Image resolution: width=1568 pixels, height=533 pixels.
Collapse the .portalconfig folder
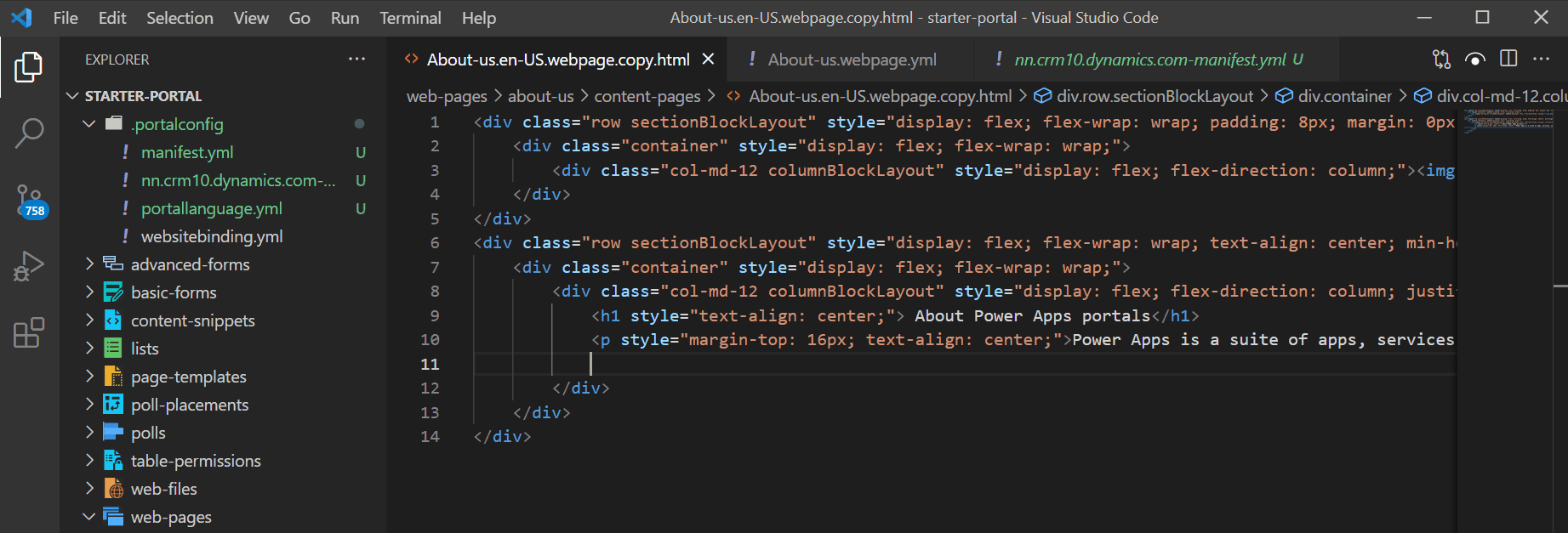(89, 124)
